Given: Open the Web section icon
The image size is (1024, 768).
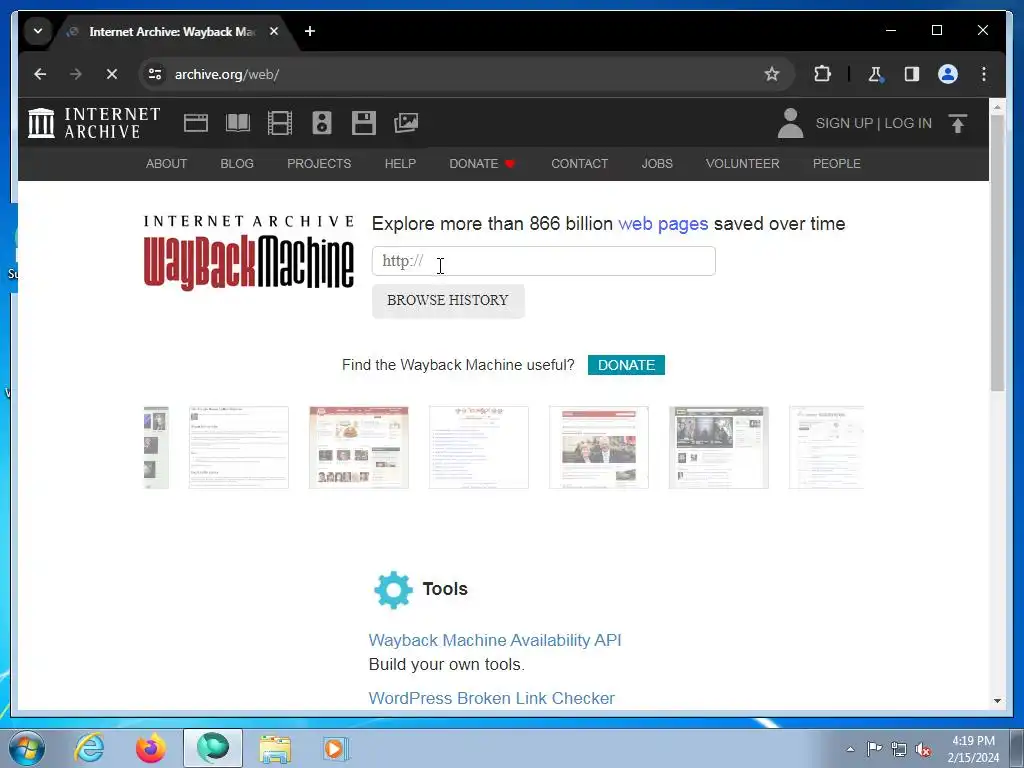Looking at the screenshot, I should pos(196,123).
